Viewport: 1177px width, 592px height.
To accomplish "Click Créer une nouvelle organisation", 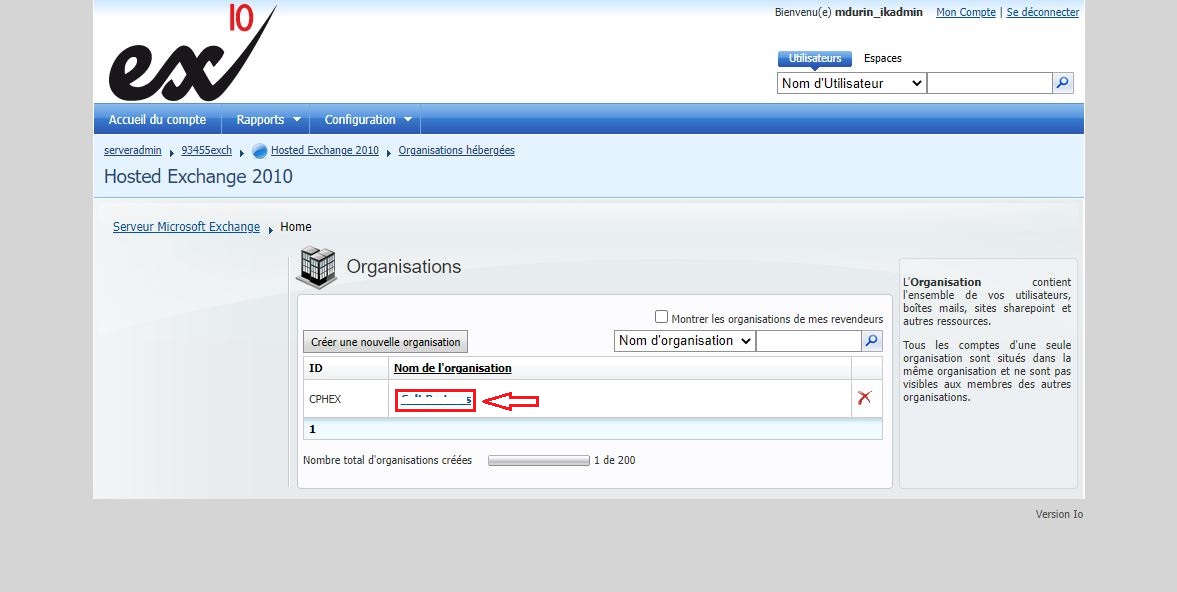I will click(386, 342).
